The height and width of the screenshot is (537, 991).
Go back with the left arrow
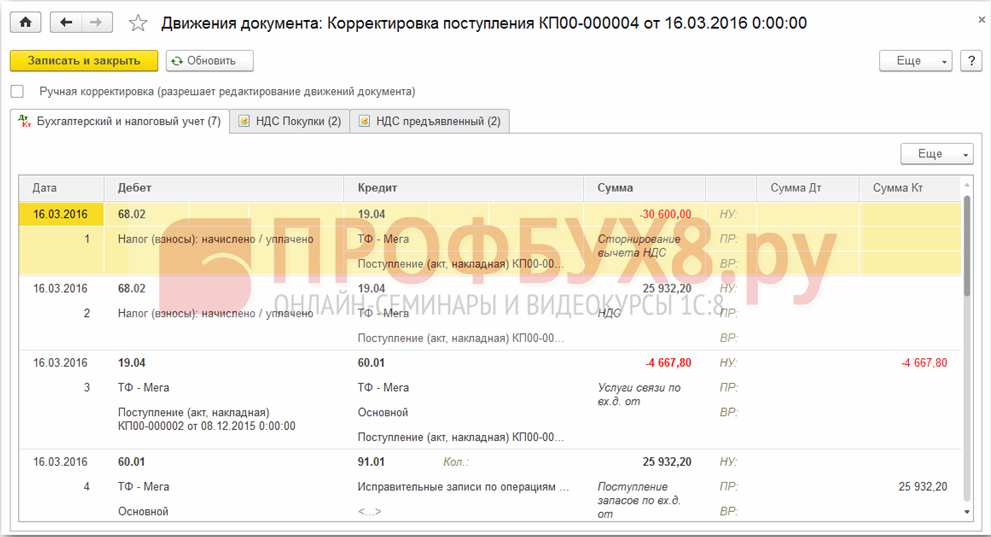[67, 22]
